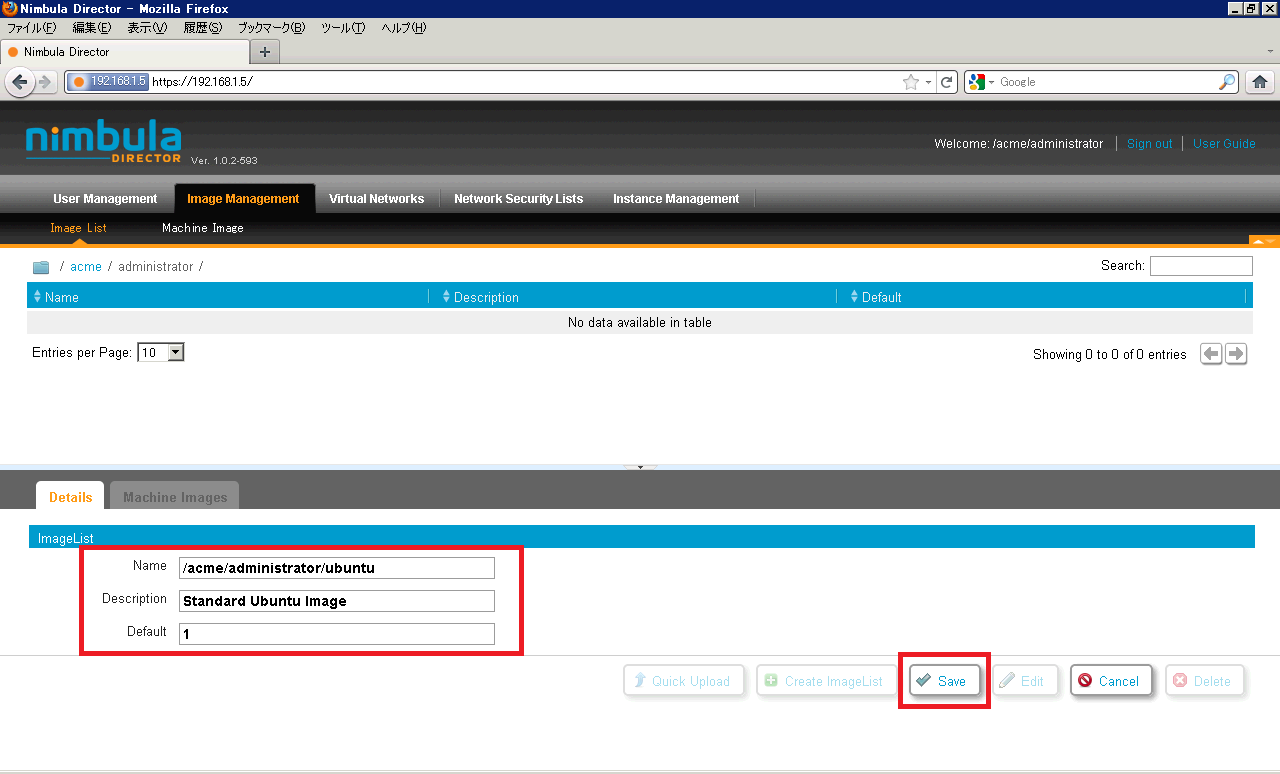Click the search magnifier icon

(1227, 82)
